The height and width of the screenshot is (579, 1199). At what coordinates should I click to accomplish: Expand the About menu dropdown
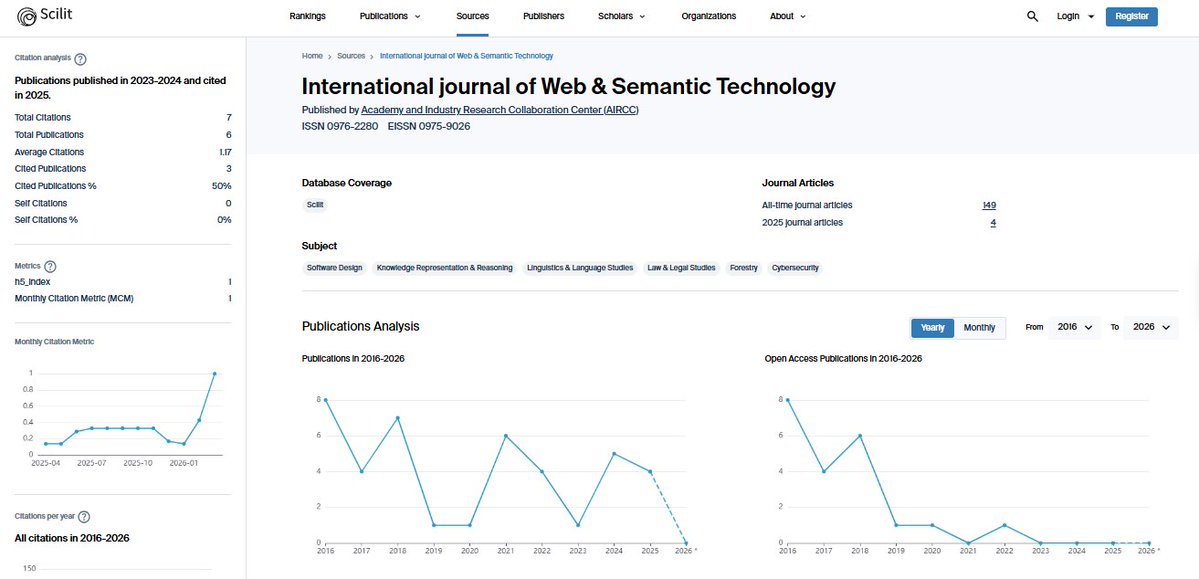(788, 16)
